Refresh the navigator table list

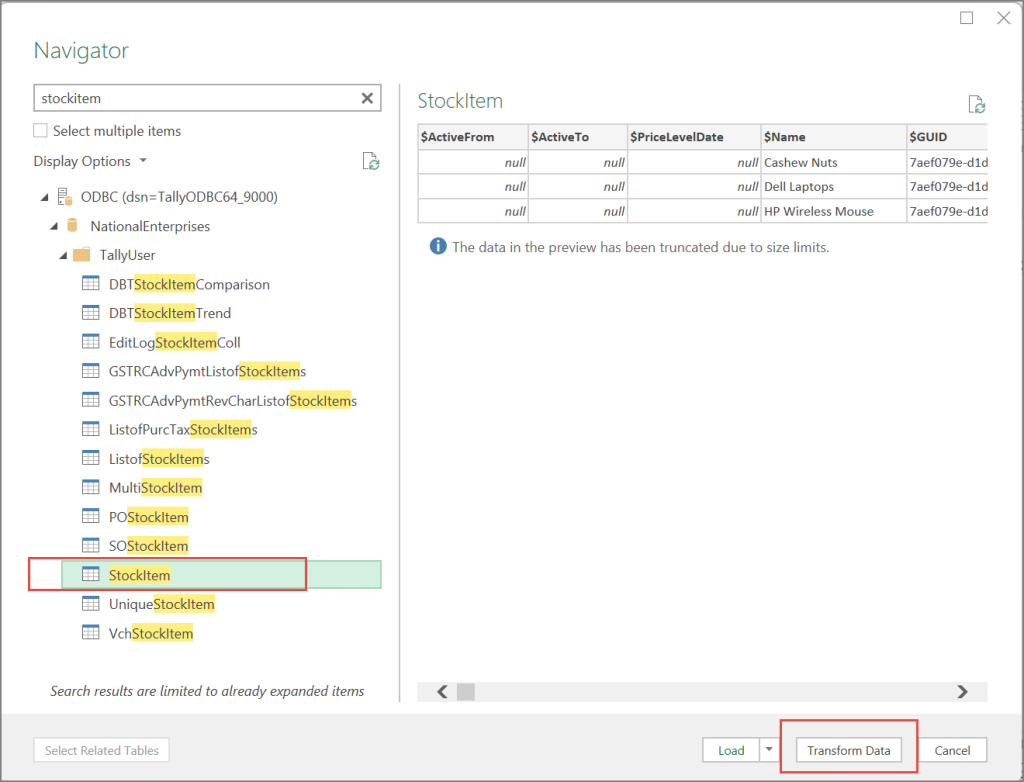(371, 161)
